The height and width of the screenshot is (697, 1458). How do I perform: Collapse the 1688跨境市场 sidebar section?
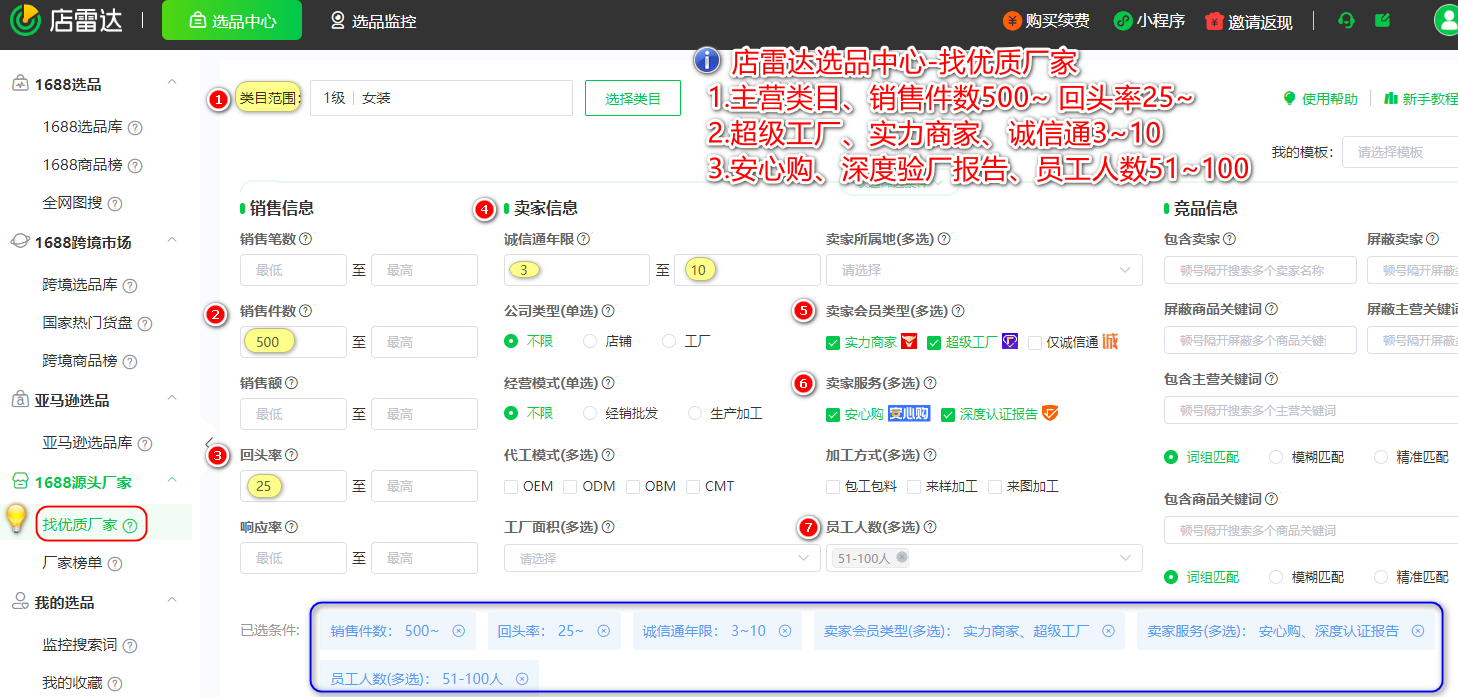click(x=172, y=242)
